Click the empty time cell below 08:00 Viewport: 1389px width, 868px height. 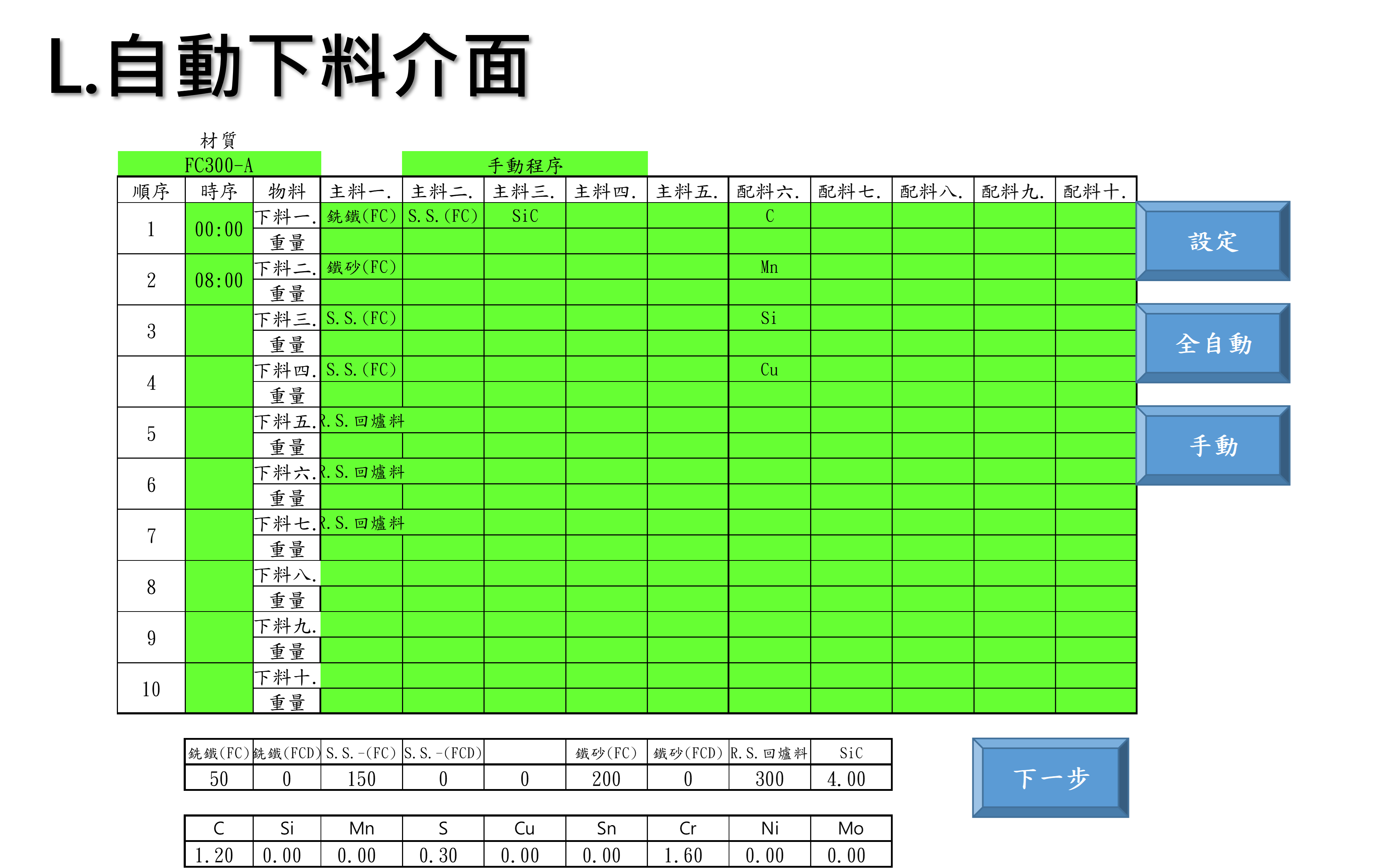tap(219, 331)
